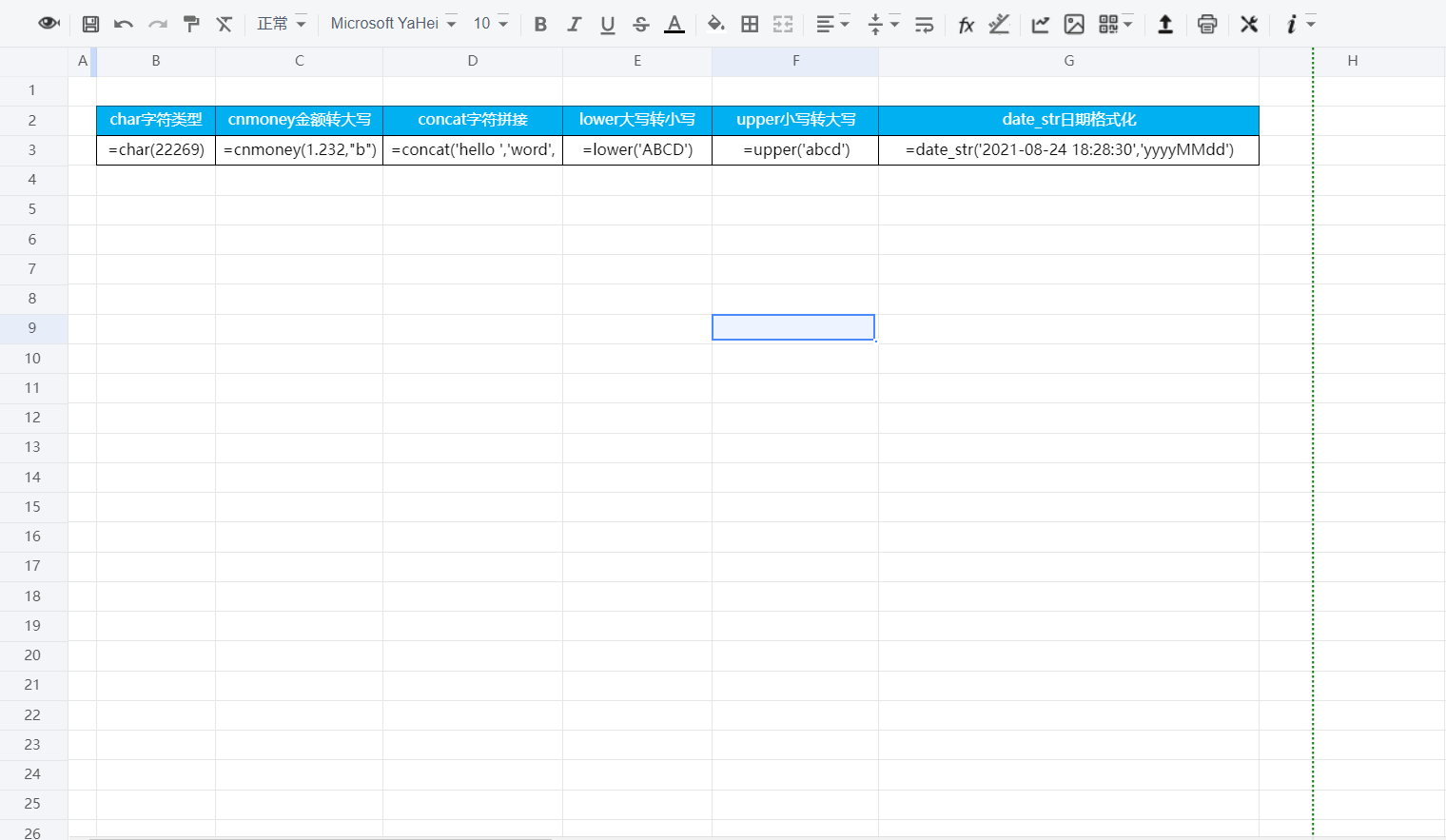Viewport: 1446px width, 840px height.
Task: Undo the last action
Action: pyautogui.click(x=124, y=24)
